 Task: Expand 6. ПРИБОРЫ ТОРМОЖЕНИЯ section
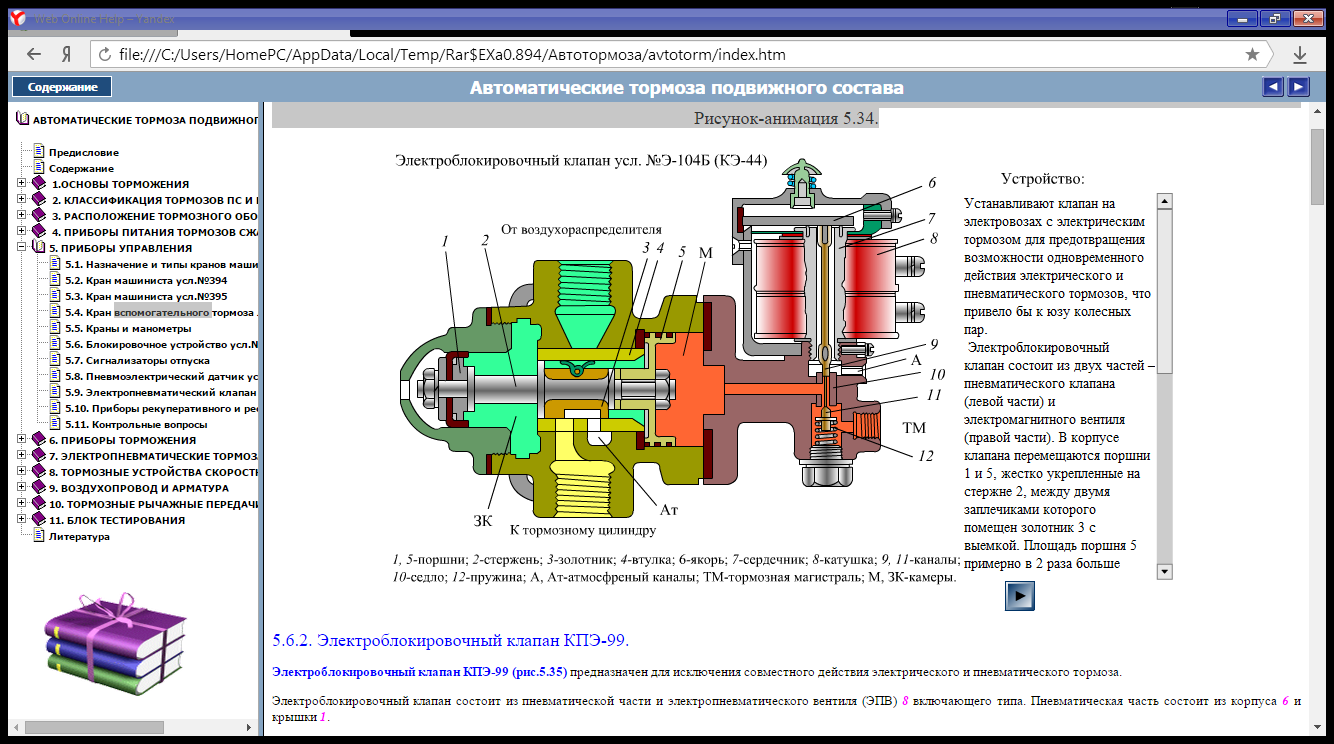tap(22, 440)
